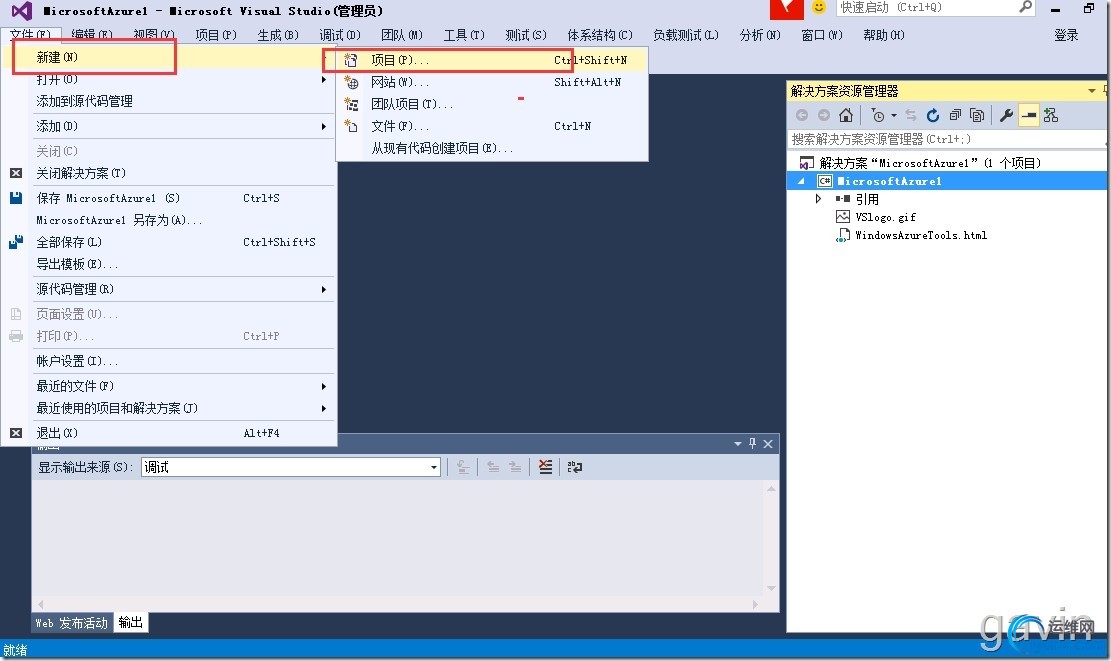
Task: Choose 文件(F)... in the New submenu
Action: tap(492, 126)
